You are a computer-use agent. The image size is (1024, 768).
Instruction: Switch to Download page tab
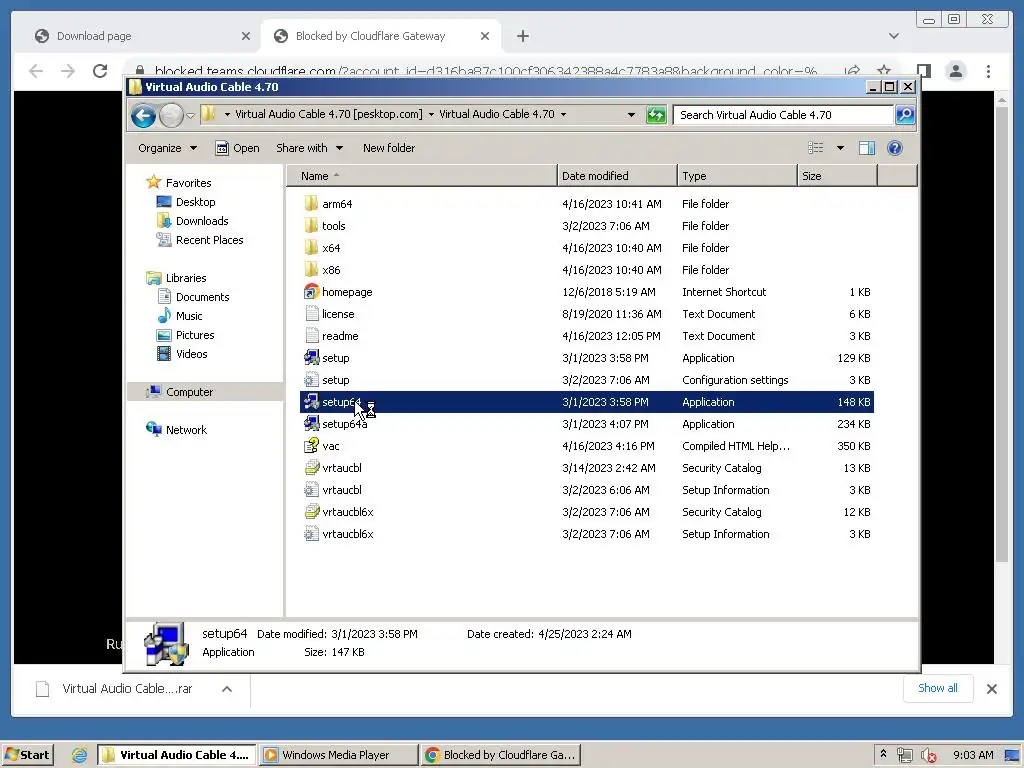142,36
